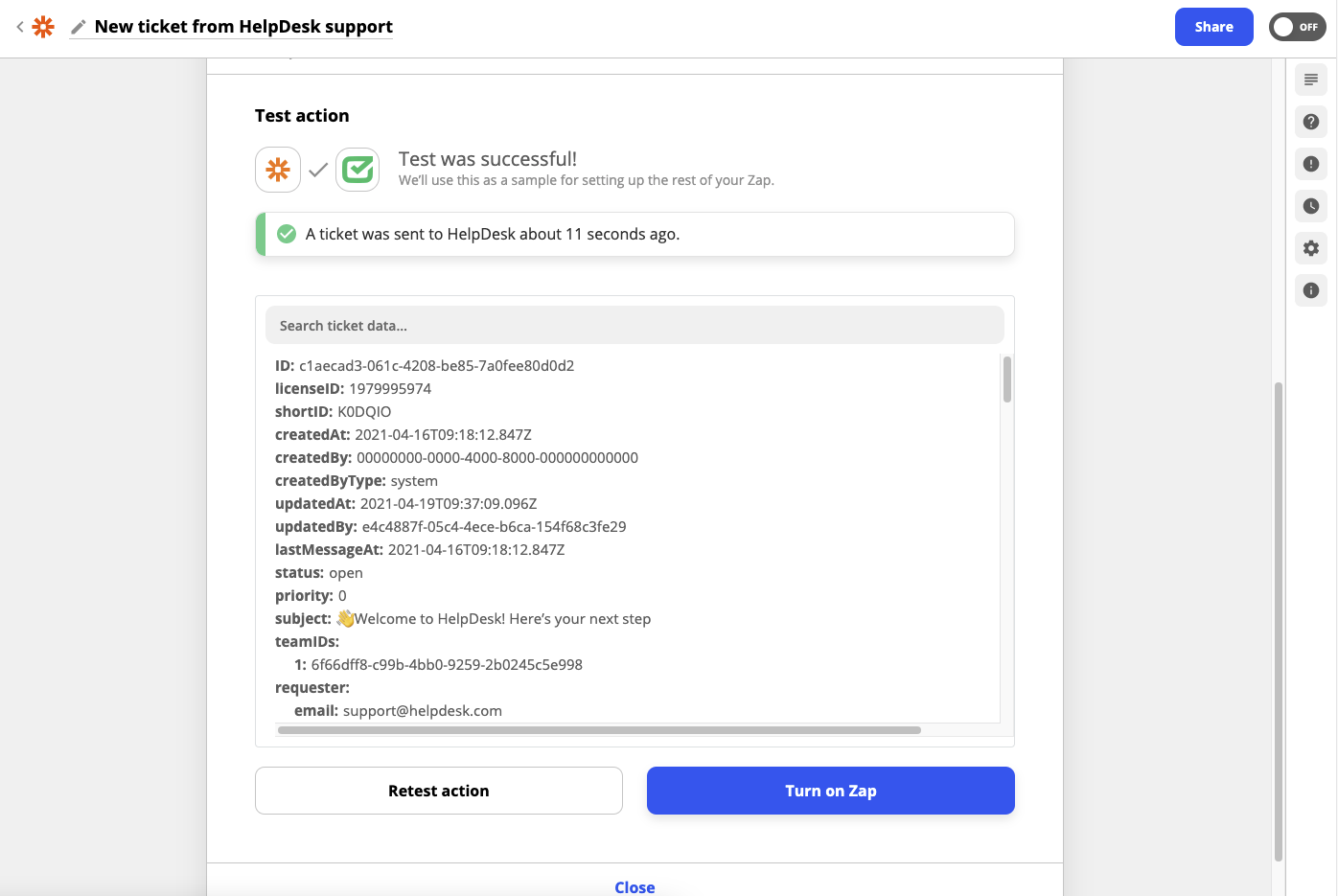This screenshot has height=896, width=1338.
Task: Click the green success check icon
Action: [x=286, y=234]
